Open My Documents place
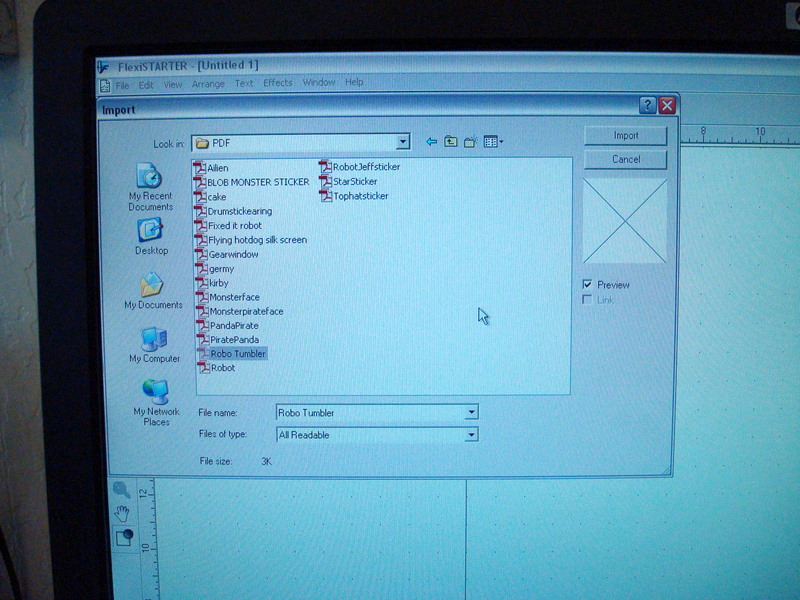Image resolution: width=800 pixels, height=600 pixels. (x=153, y=291)
